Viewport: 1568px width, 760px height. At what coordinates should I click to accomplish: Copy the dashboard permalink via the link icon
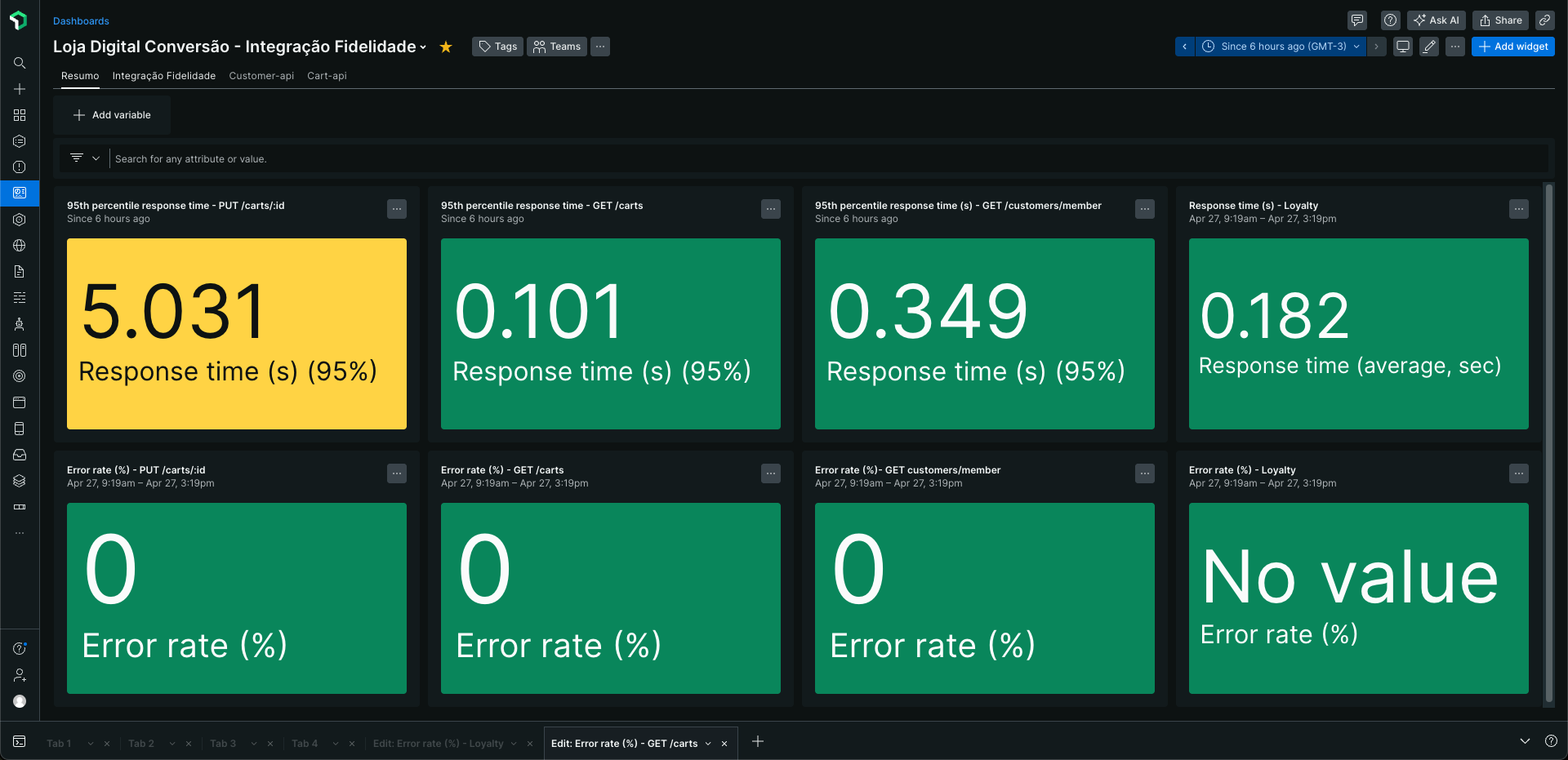click(1545, 20)
